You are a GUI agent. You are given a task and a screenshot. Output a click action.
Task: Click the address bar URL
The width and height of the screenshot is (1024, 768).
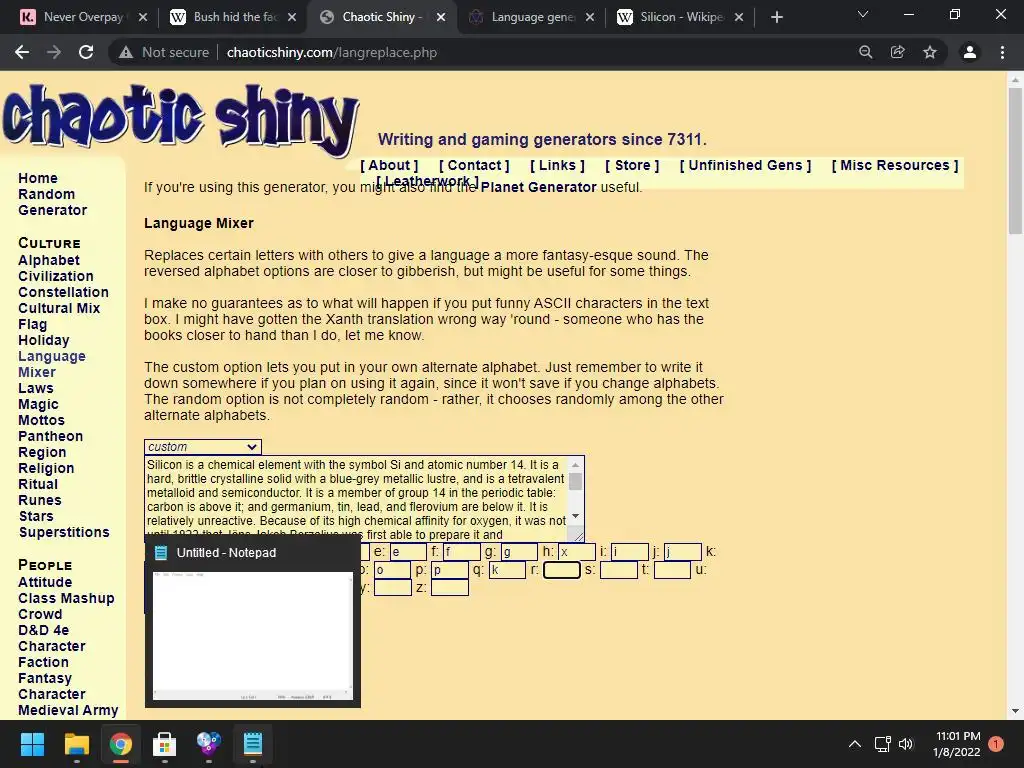332,52
